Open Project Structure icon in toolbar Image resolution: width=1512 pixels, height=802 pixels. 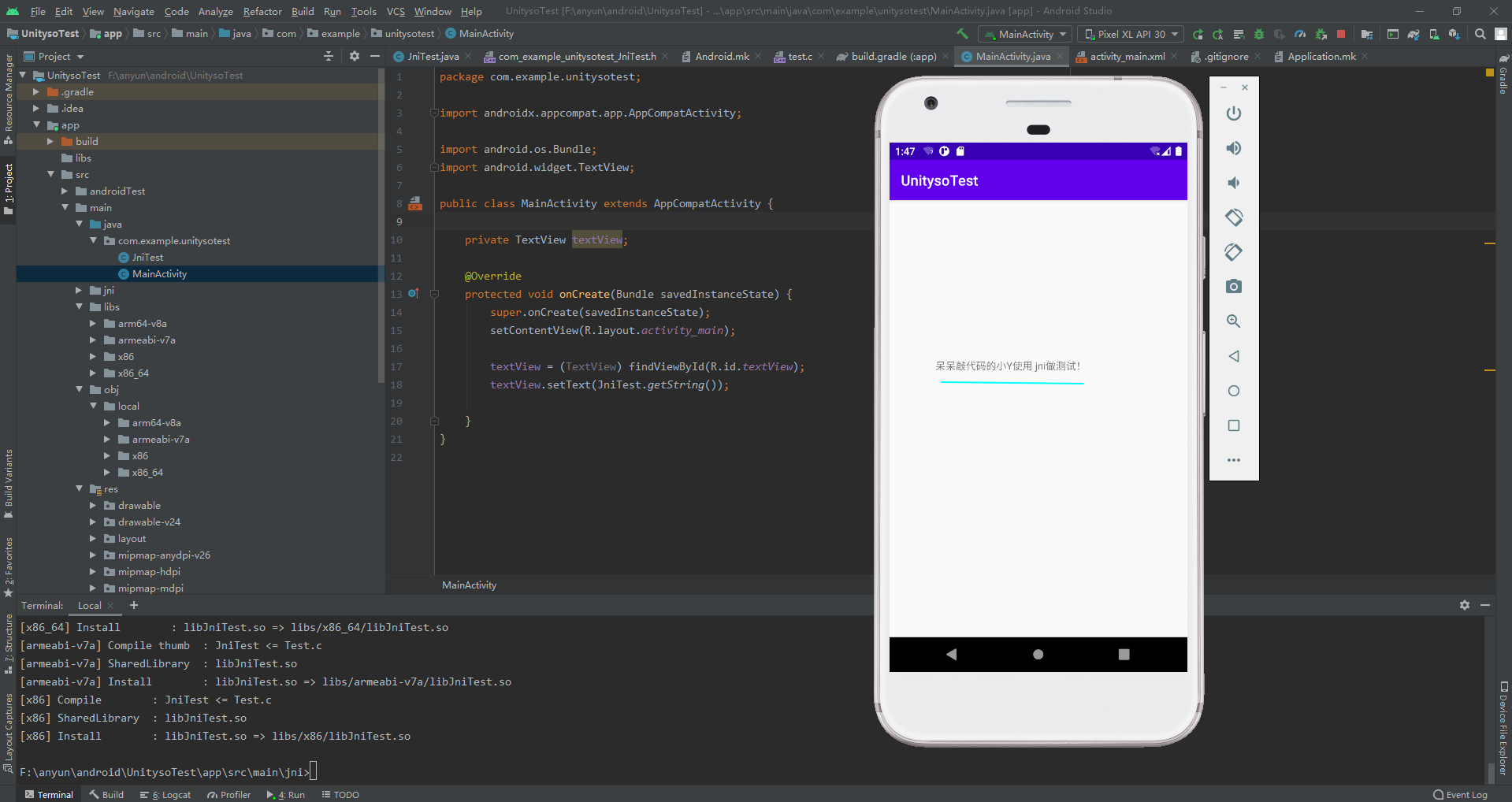point(1367,34)
